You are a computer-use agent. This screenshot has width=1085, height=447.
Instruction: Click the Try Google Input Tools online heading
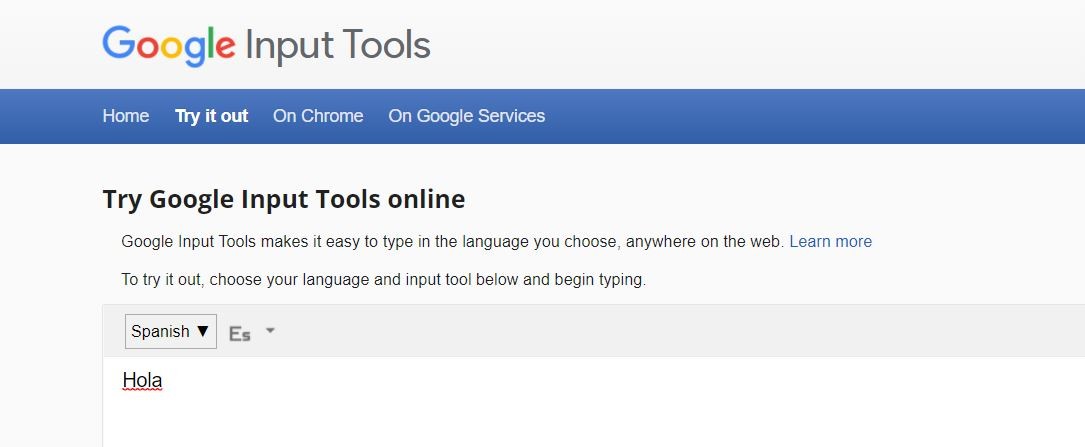point(284,199)
